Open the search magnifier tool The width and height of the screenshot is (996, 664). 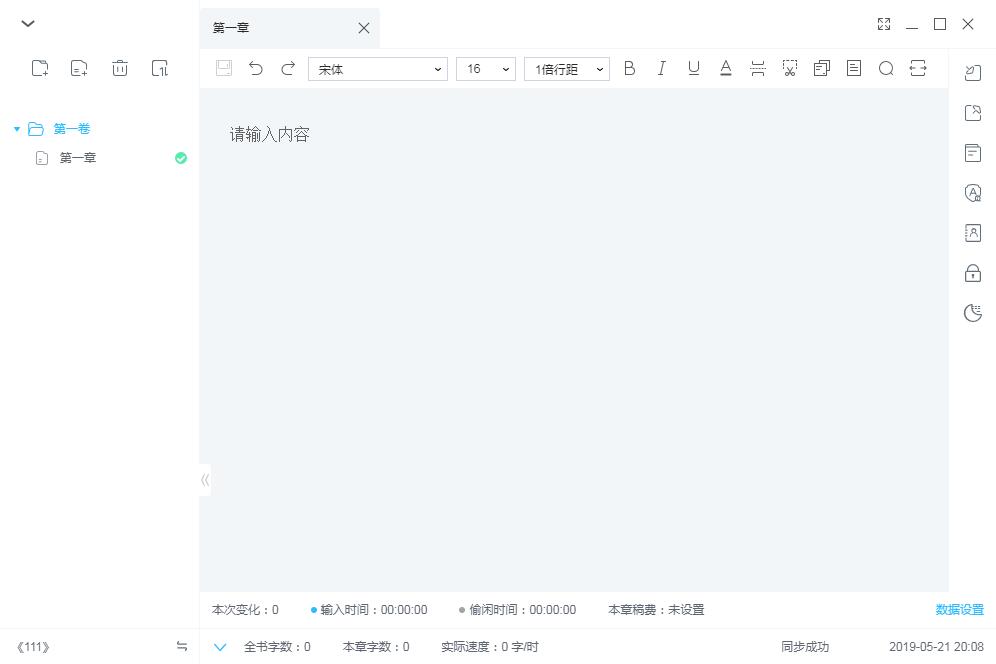pyautogui.click(x=886, y=68)
